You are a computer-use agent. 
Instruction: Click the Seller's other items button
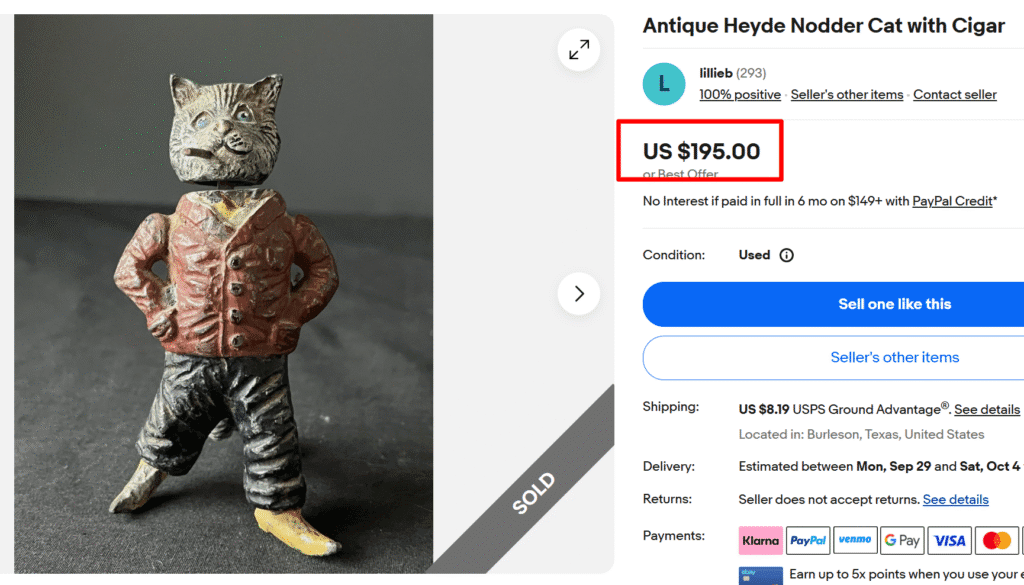894,357
